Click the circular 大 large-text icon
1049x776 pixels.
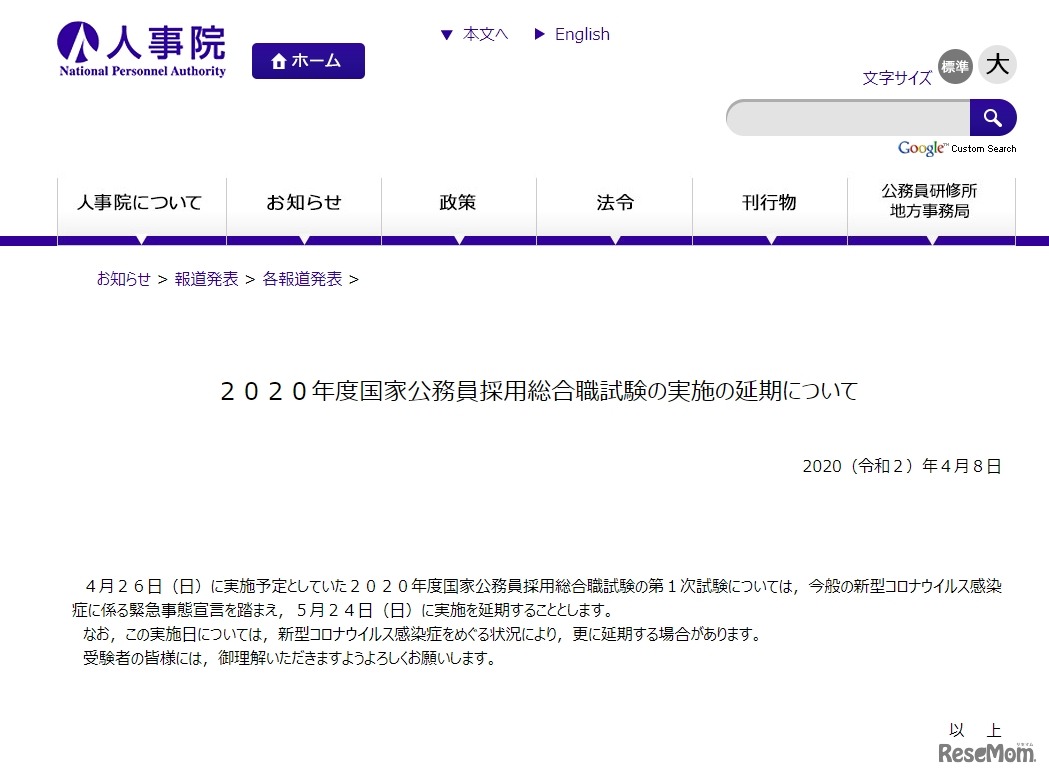point(996,65)
